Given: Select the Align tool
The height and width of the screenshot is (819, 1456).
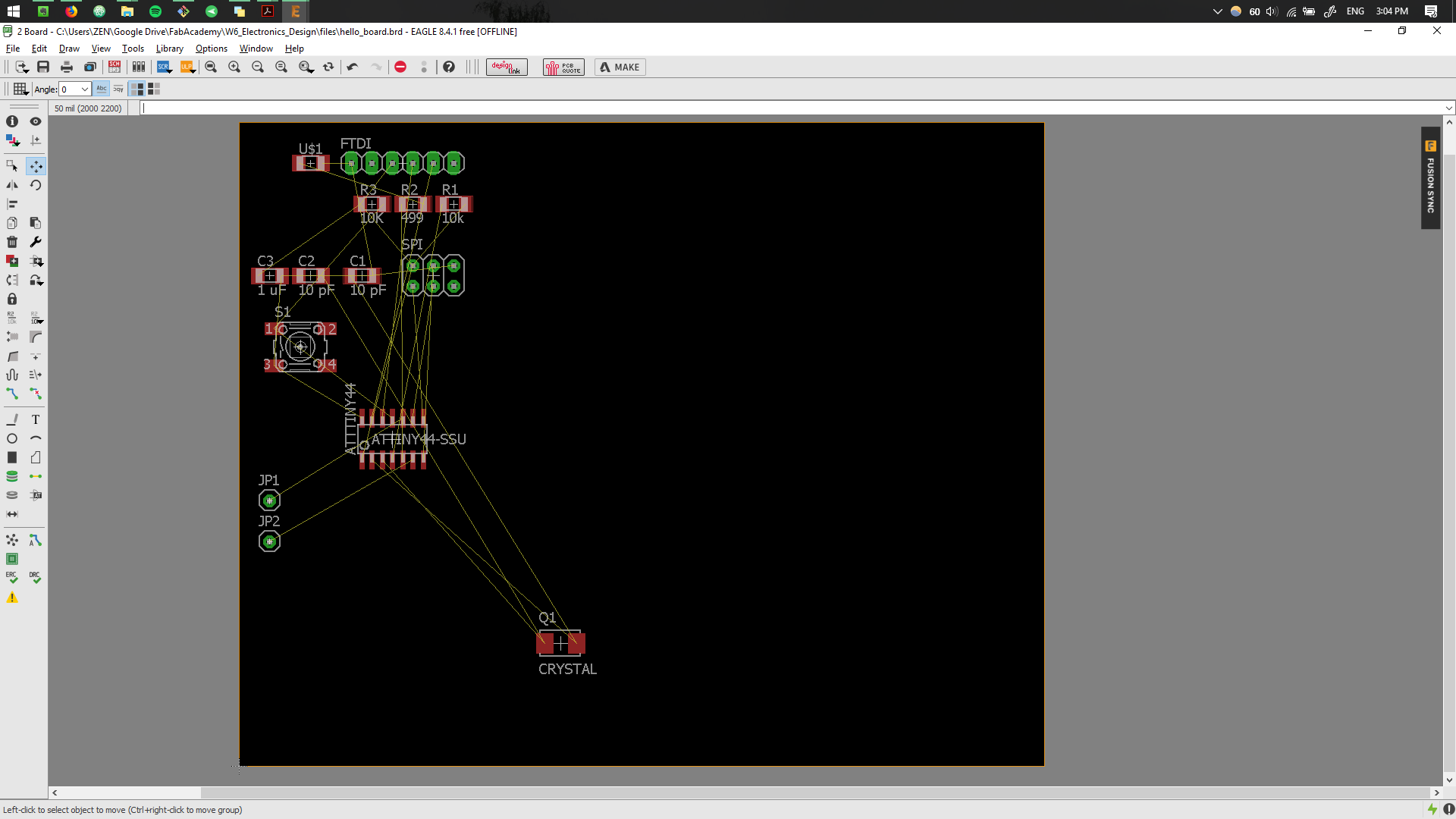Looking at the screenshot, I should pyautogui.click(x=12, y=204).
